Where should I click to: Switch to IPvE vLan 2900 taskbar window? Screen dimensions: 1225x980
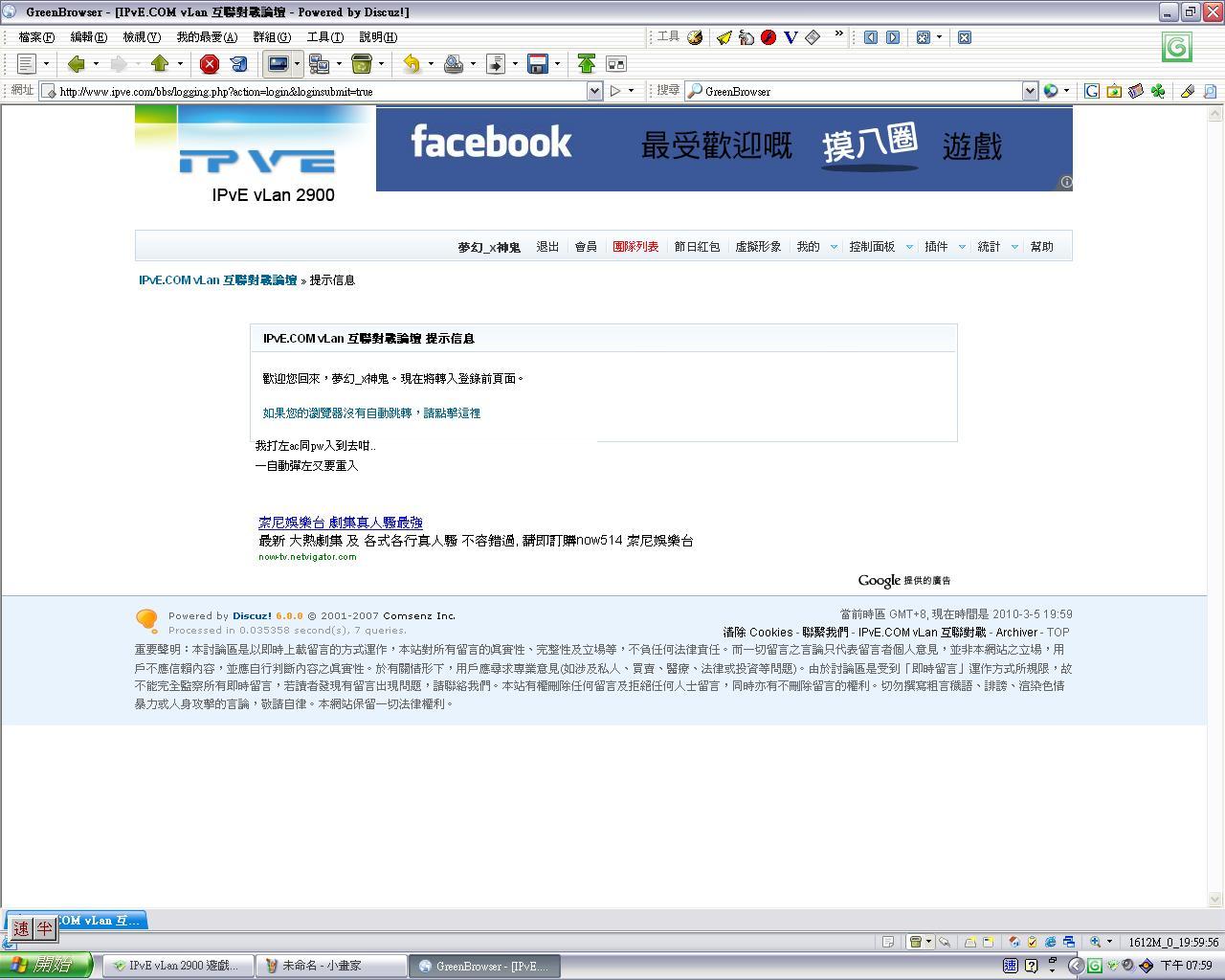[x=178, y=966]
